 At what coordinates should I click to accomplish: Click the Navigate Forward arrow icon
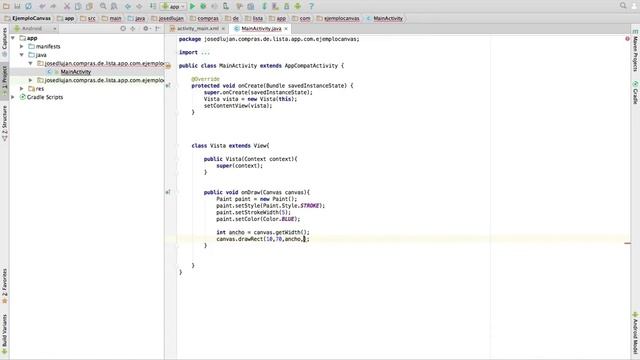[x=139, y=6]
